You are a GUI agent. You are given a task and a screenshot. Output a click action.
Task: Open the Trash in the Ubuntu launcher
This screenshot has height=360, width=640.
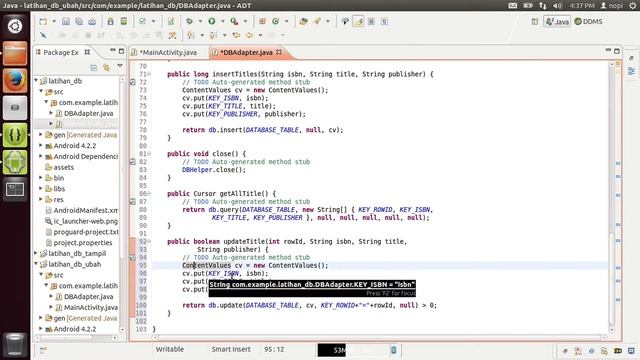(x=15, y=344)
